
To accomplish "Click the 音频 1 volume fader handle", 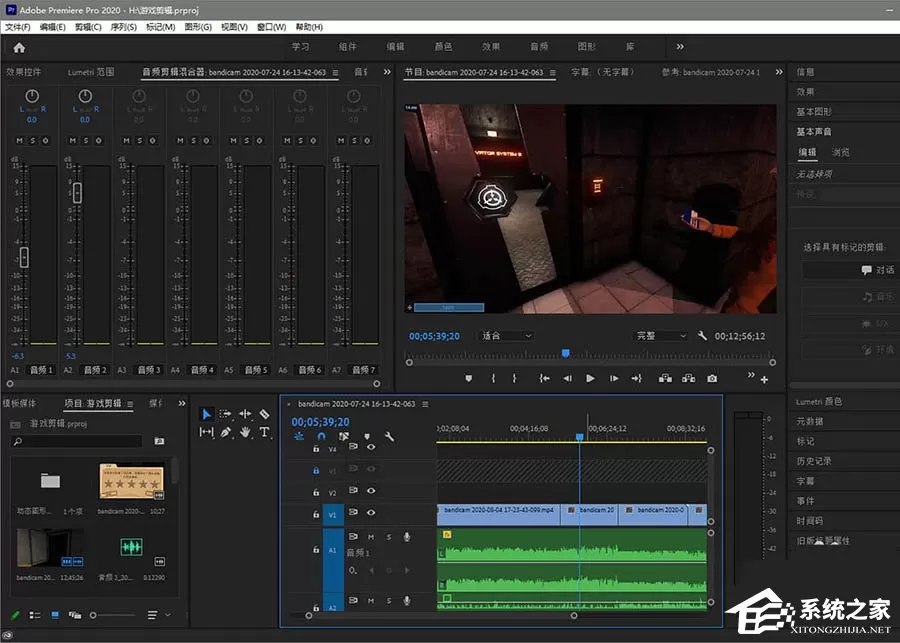I will (24, 257).
